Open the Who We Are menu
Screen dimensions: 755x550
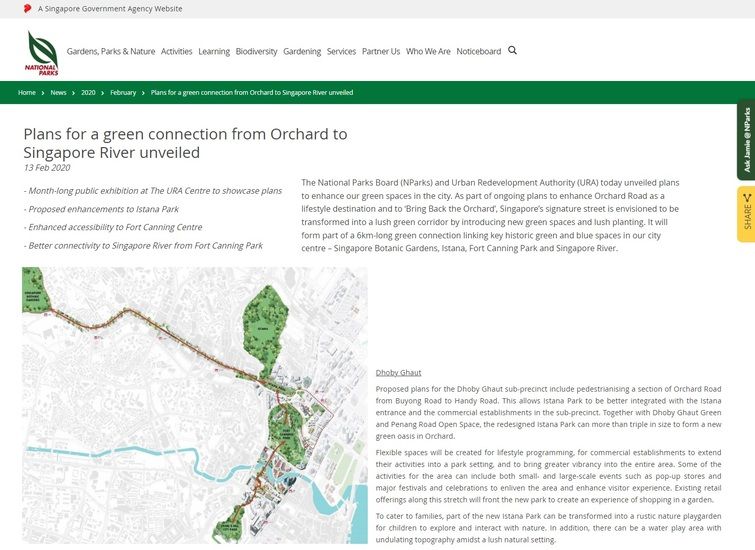pyautogui.click(x=428, y=51)
